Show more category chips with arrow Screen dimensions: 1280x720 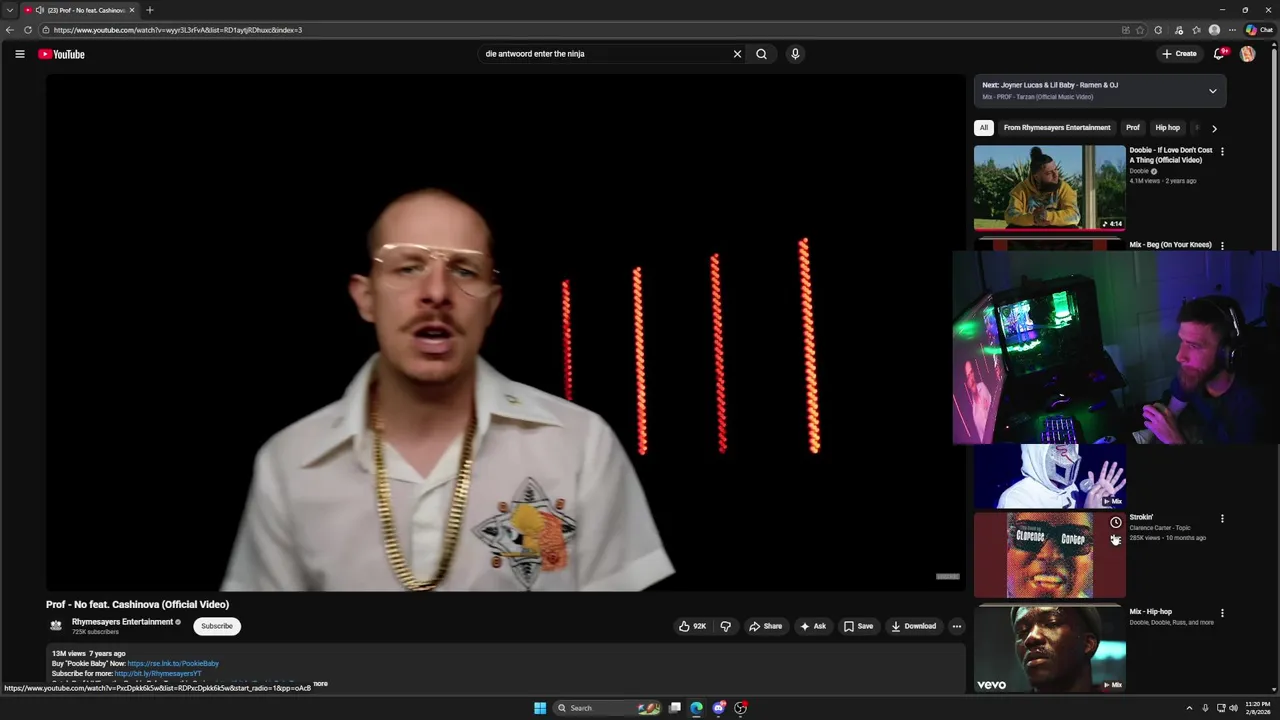coord(1214,128)
